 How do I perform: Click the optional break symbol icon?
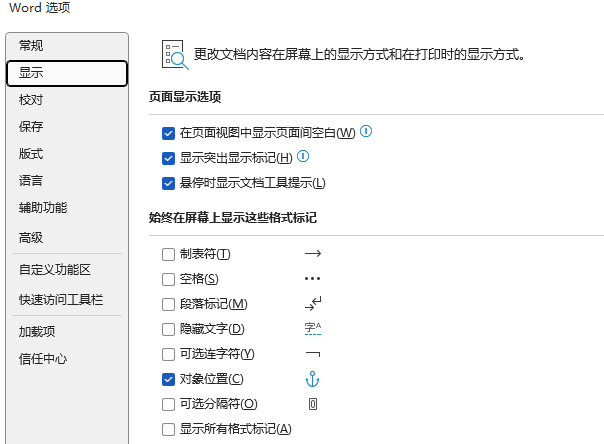pos(312,404)
